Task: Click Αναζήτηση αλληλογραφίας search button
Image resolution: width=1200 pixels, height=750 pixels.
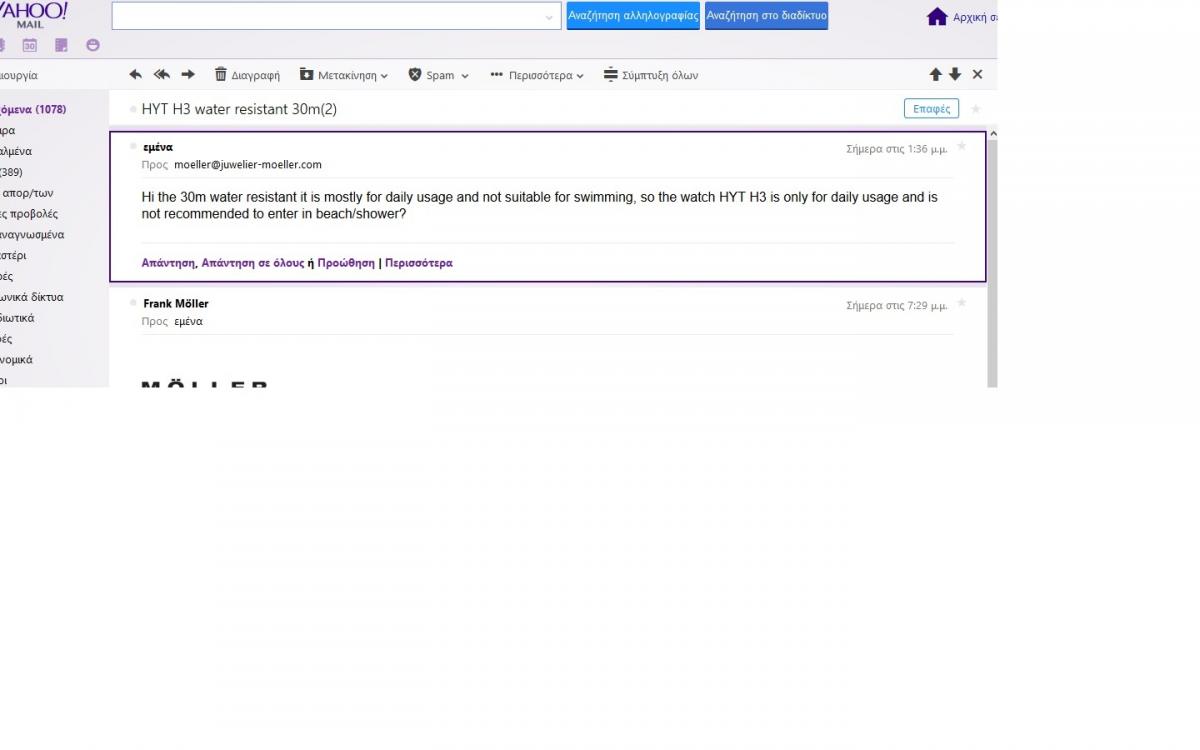Action: [633, 16]
